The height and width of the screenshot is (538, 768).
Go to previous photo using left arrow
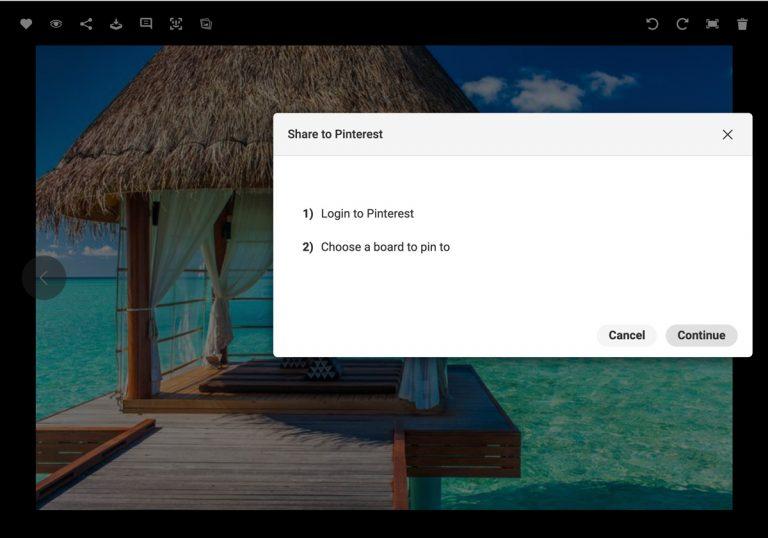44,278
